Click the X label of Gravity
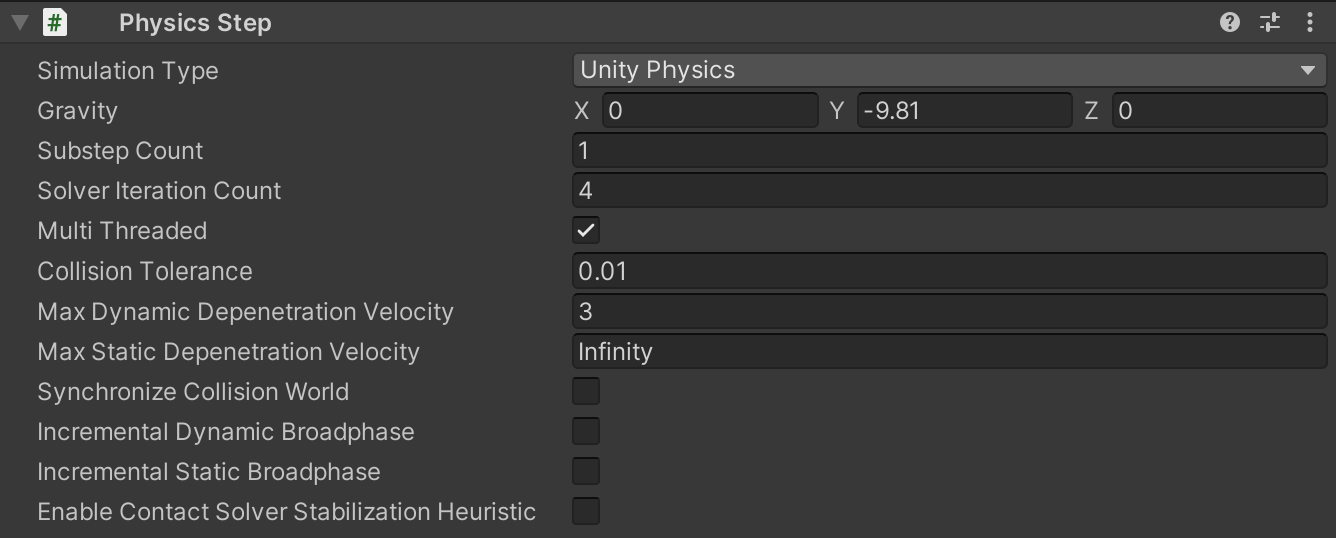This screenshot has height=538, width=1336. [582, 111]
